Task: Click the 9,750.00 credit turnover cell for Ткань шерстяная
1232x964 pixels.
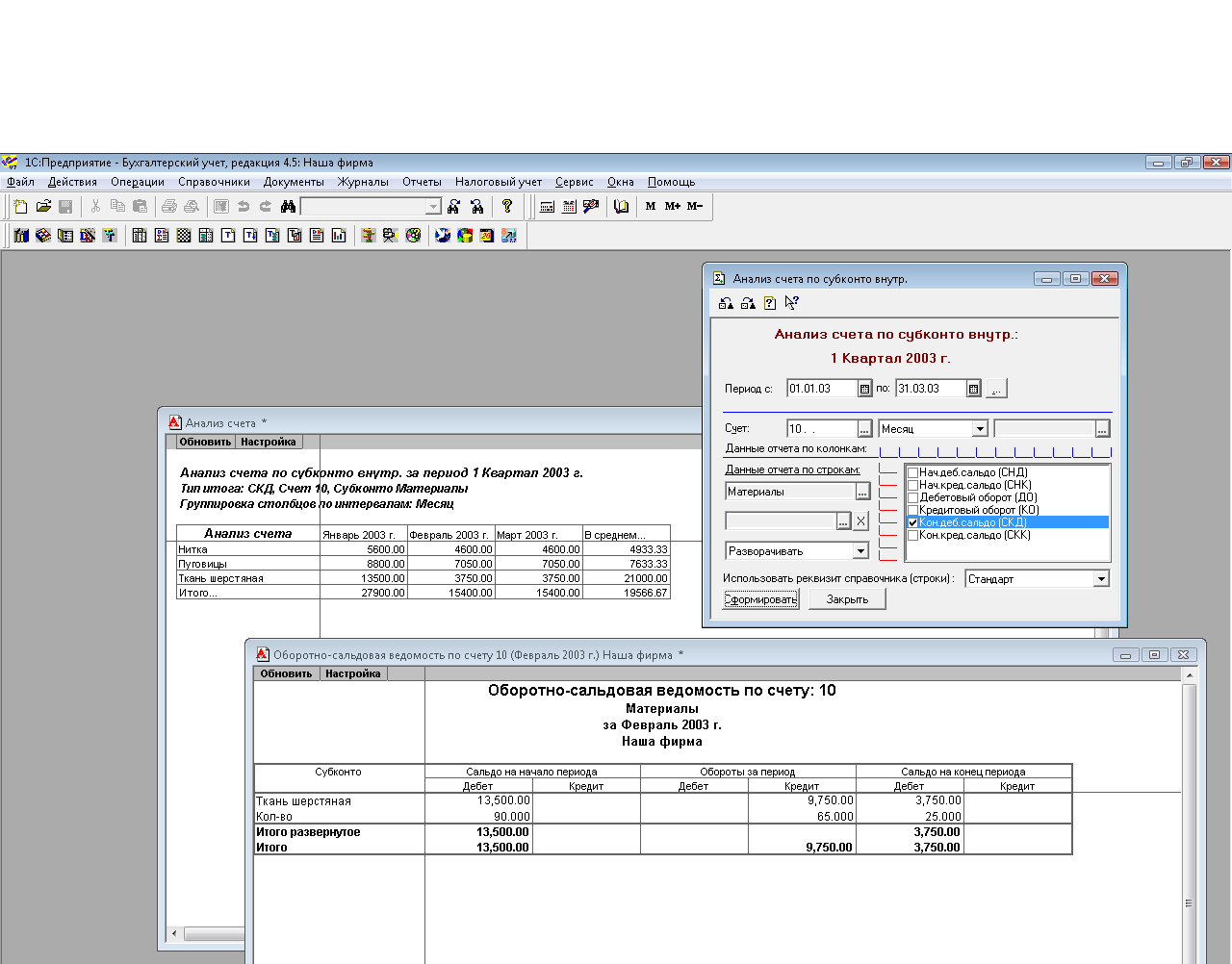Action: [802, 800]
